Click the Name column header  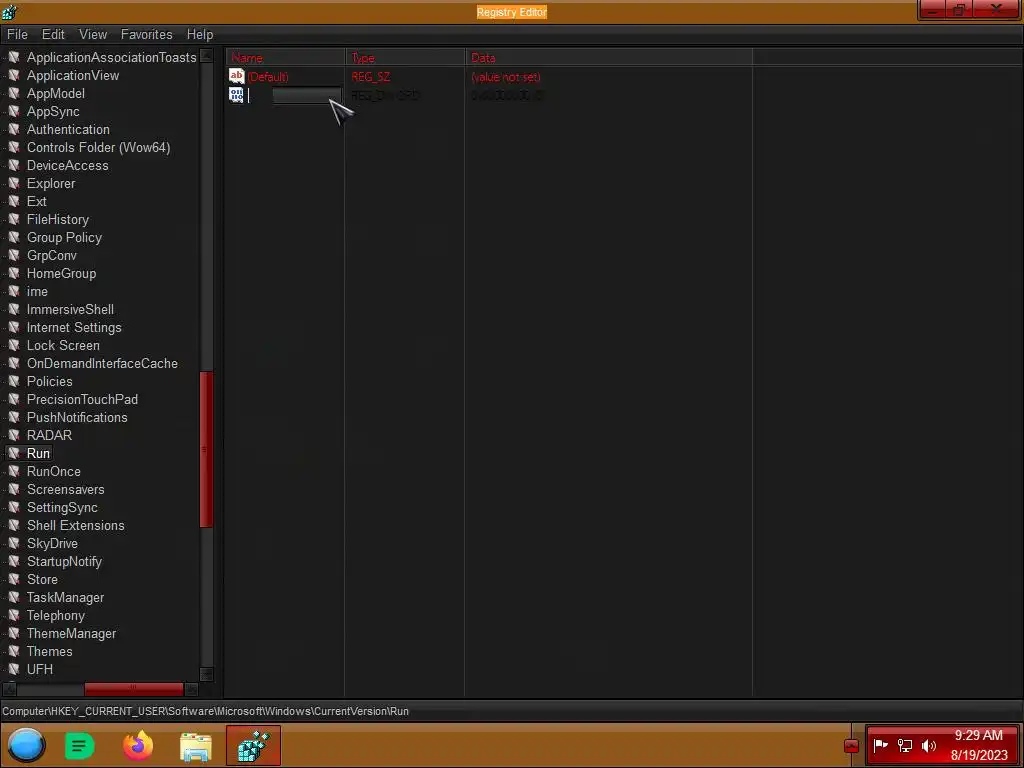click(285, 57)
